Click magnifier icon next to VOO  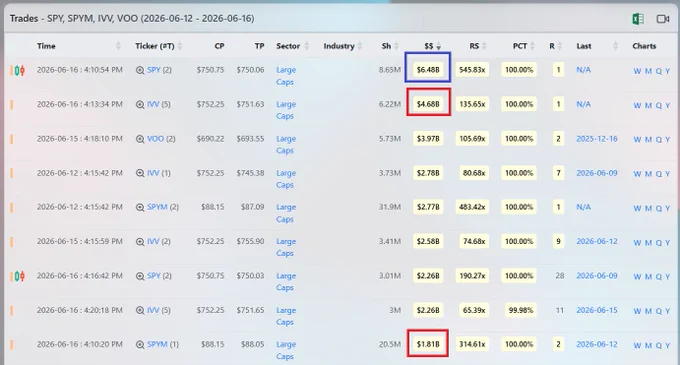pos(140,139)
